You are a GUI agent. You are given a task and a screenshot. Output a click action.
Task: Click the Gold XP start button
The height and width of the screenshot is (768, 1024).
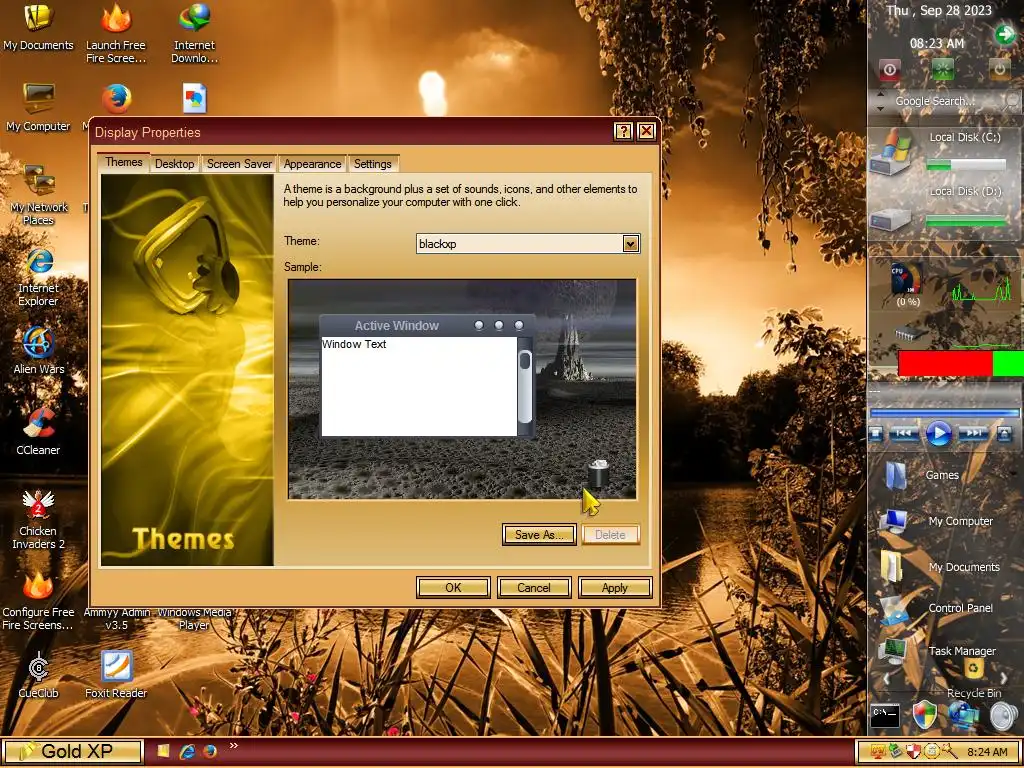click(x=72, y=752)
